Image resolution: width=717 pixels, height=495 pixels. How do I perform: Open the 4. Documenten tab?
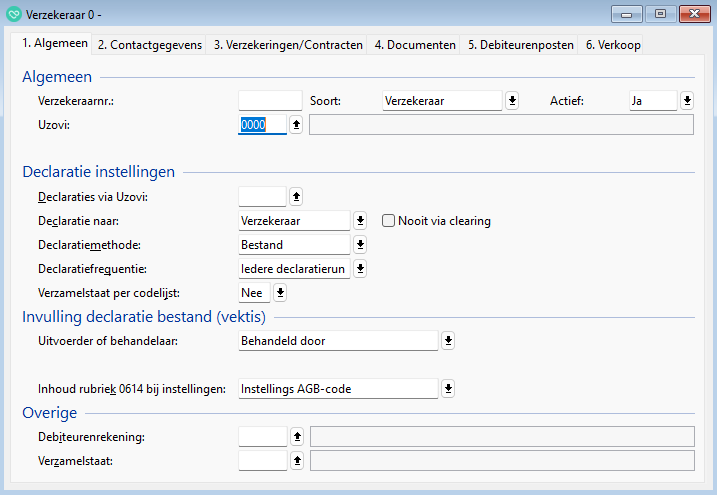tap(415, 45)
